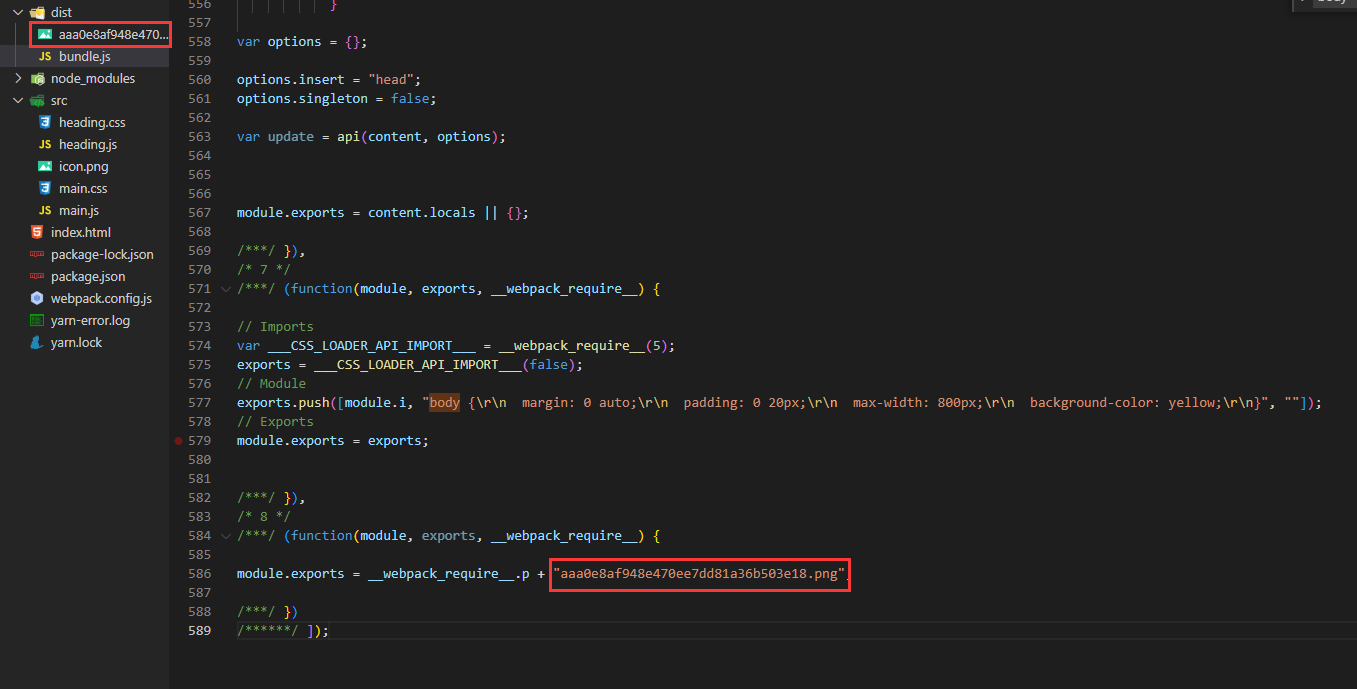
Task: Click the "/* 8 */" comment
Action: tap(264, 517)
